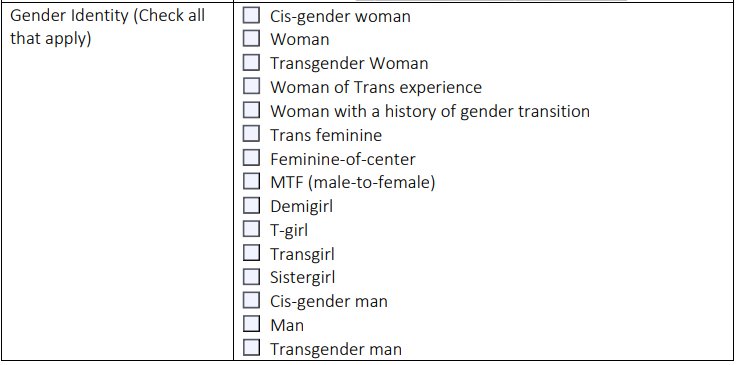Select the Transgender Woman checkbox
The image size is (737, 365).
point(251,62)
